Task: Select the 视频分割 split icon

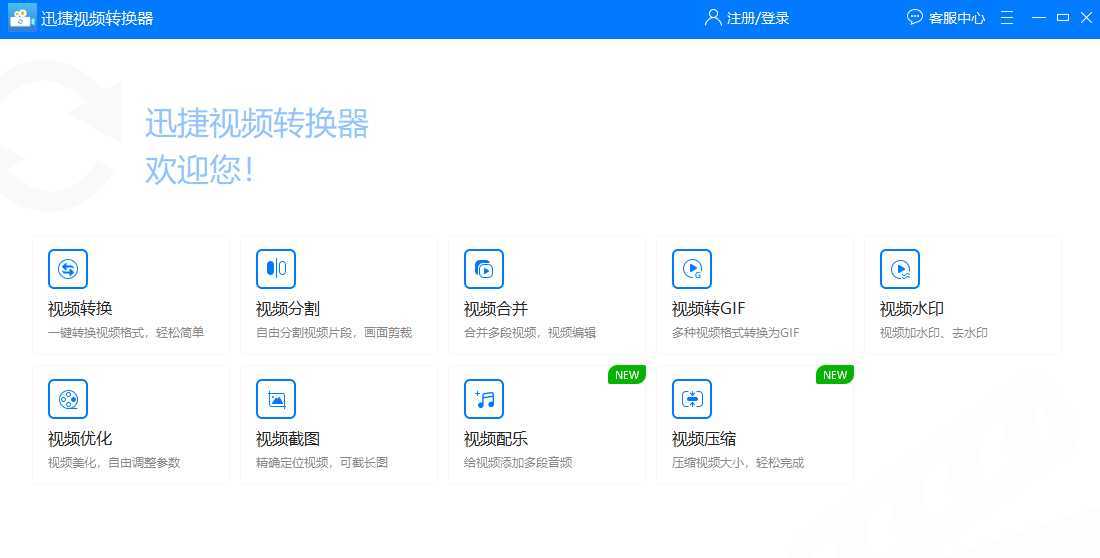Action: [x=276, y=269]
